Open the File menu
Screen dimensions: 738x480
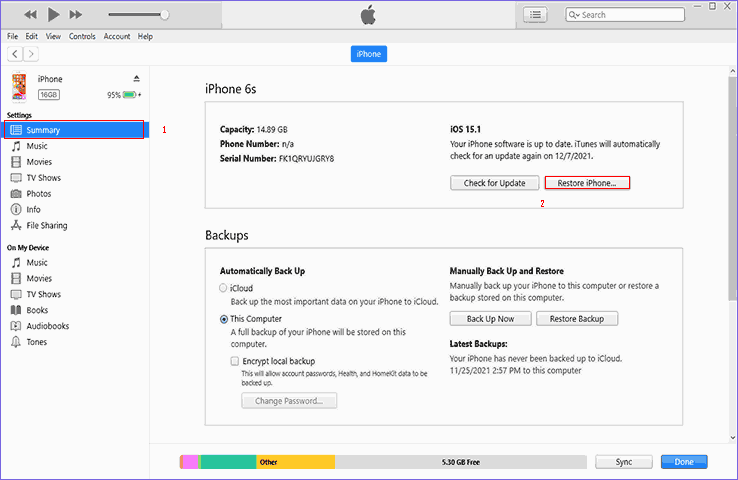(x=12, y=36)
